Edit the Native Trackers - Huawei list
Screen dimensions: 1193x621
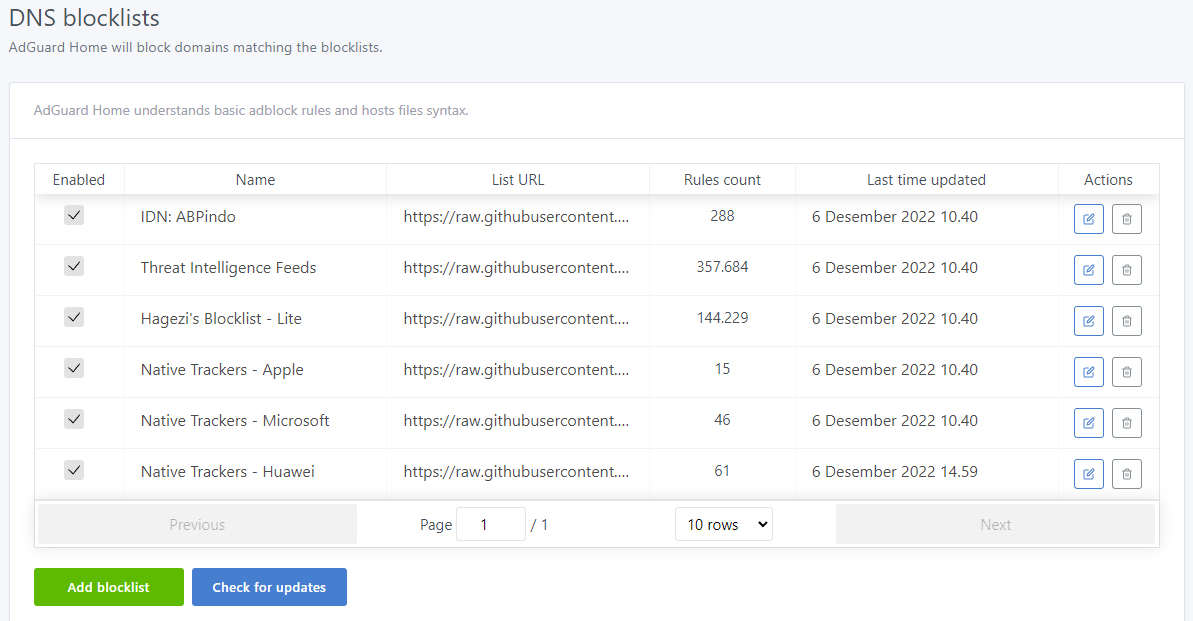1088,473
